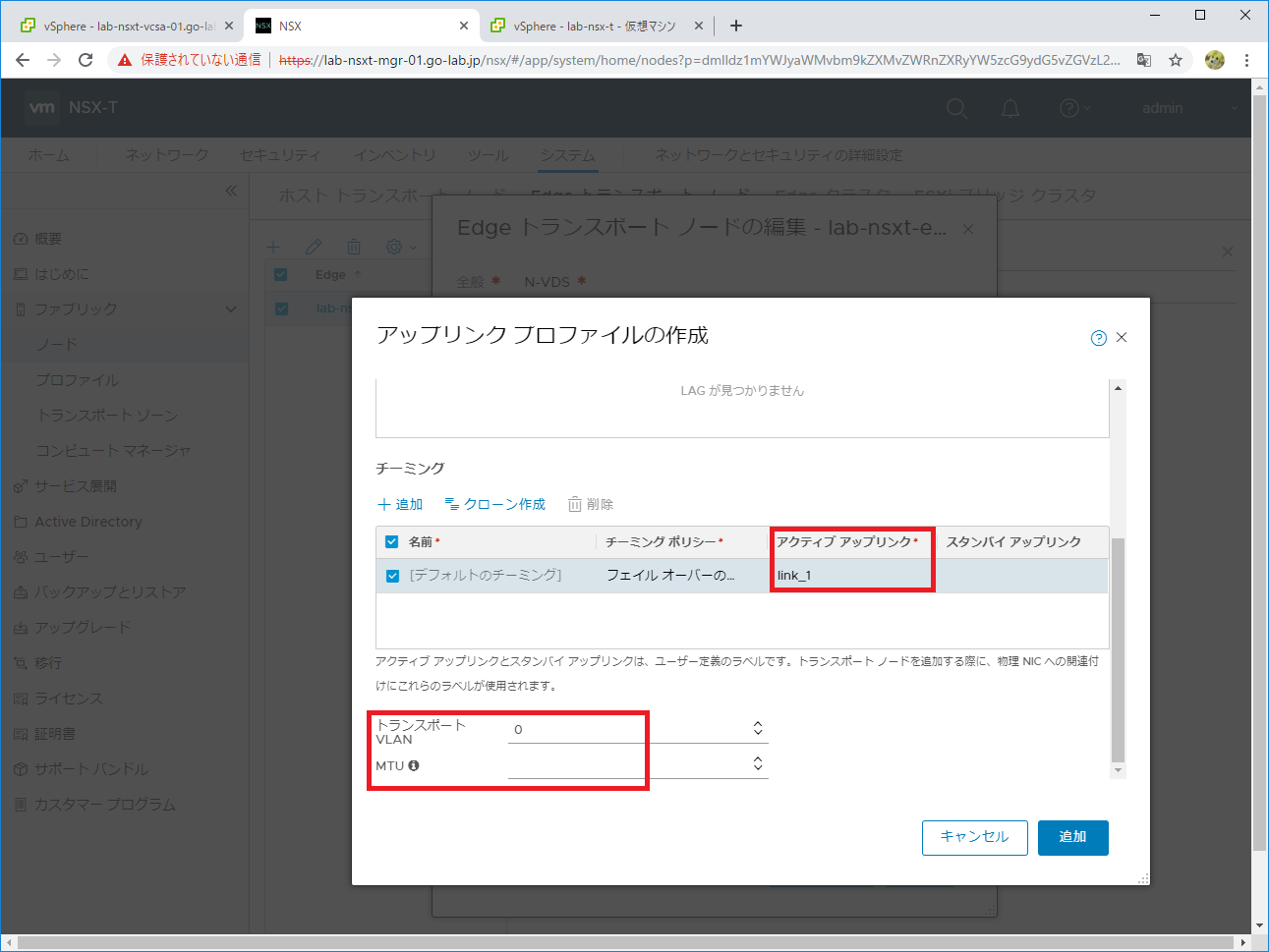Reload the page
1269x952 pixels.
click(x=86, y=60)
